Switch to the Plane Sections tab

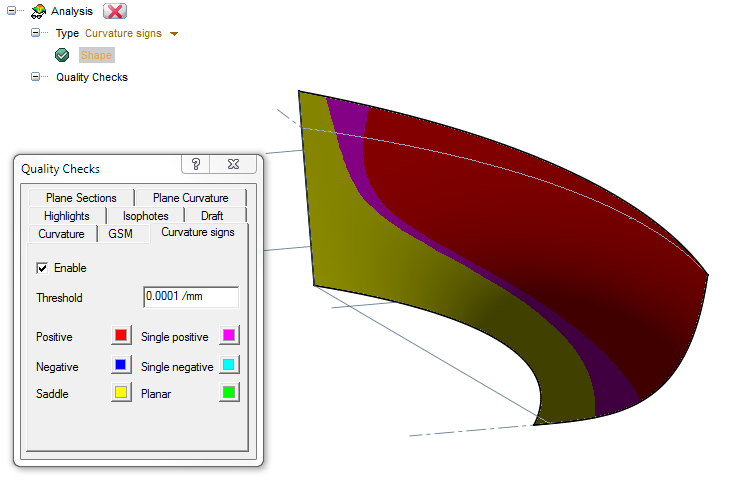coord(81,198)
